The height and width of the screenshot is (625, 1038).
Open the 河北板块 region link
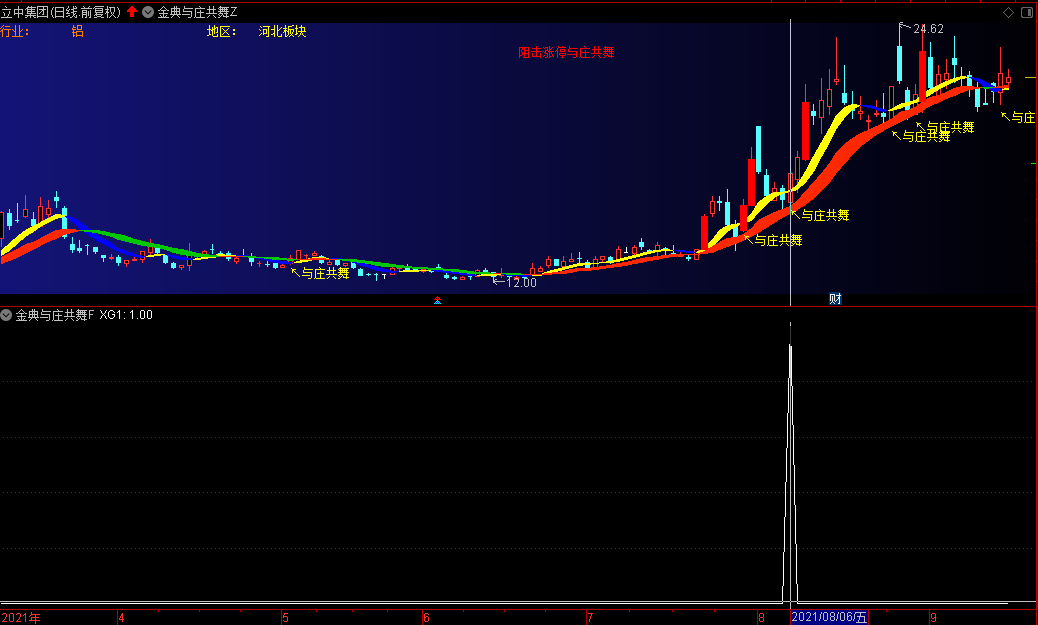coord(282,31)
